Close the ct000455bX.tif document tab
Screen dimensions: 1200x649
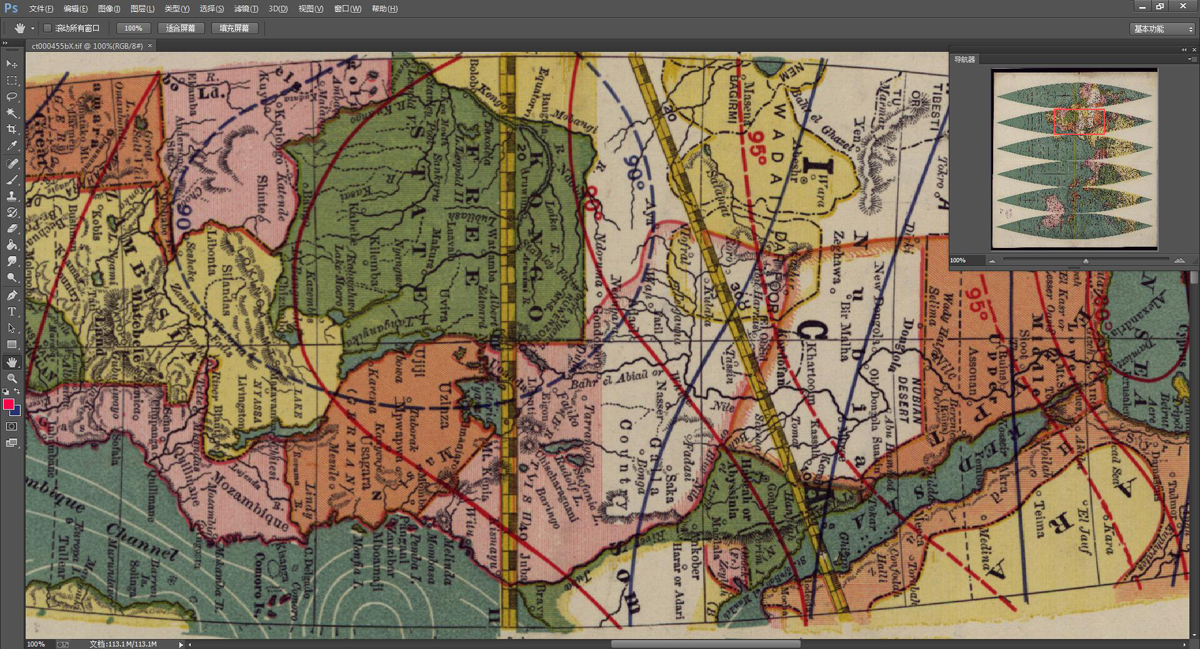coord(151,46)
